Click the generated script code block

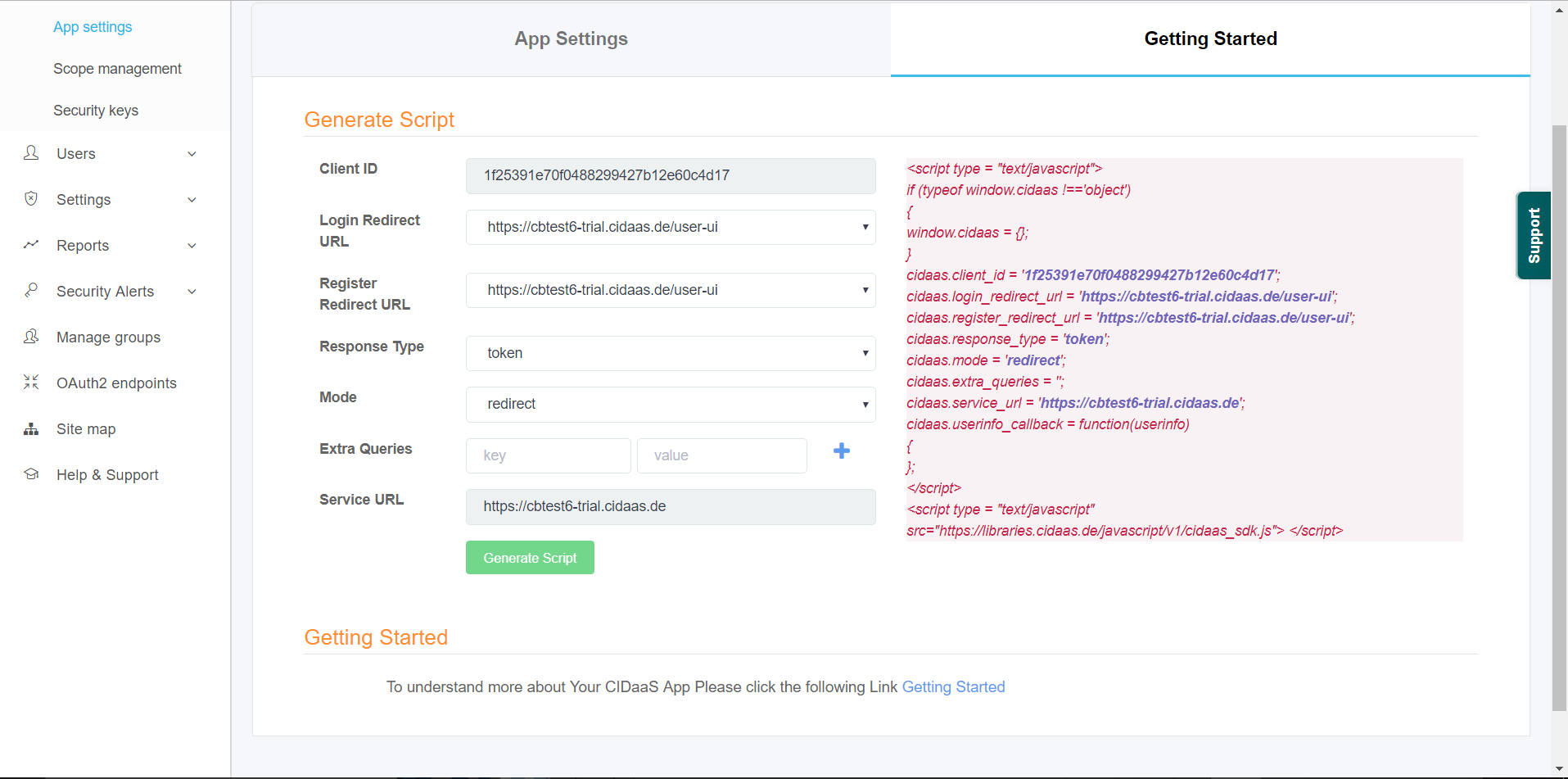point(1184,350)
